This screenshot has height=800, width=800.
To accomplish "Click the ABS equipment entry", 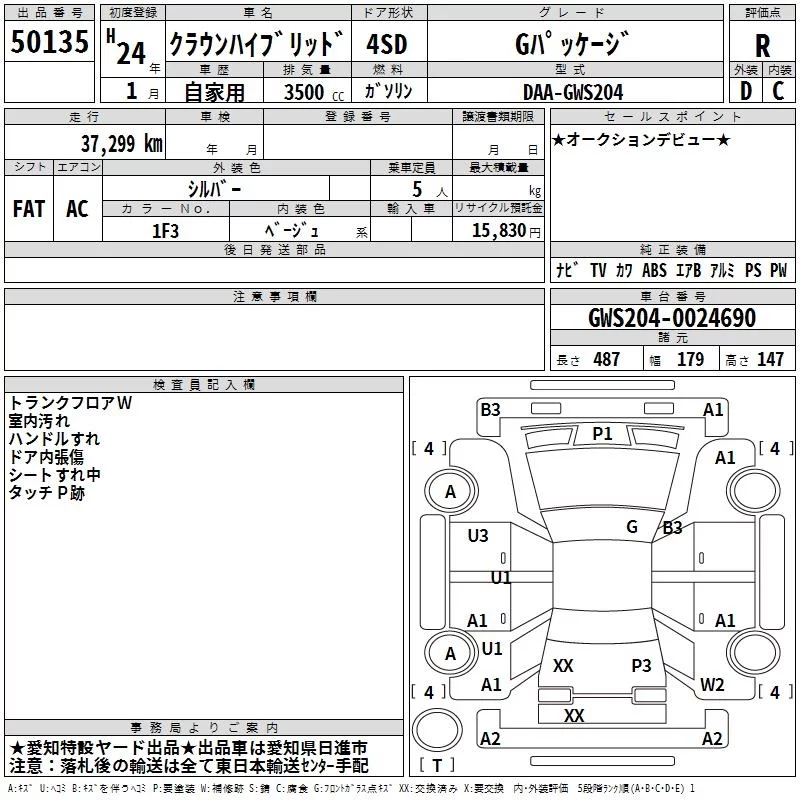I will click(654, 270).
